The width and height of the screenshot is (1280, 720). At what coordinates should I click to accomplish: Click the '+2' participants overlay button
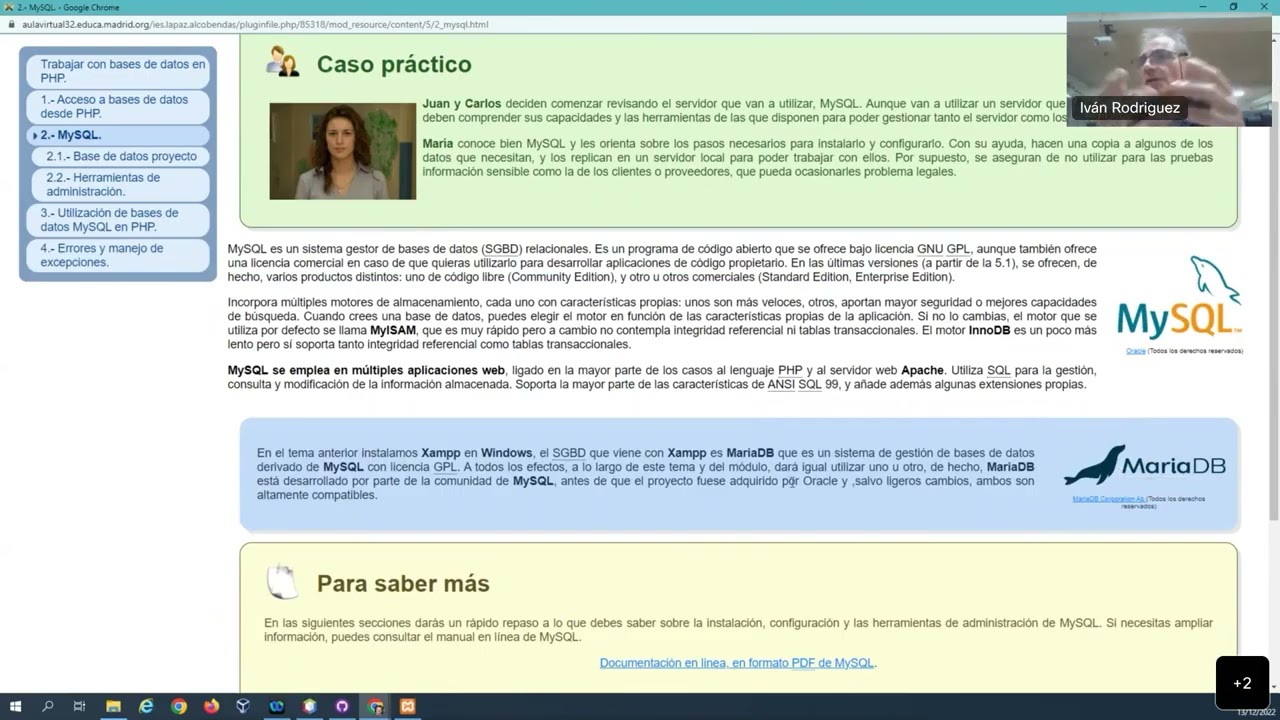click(1242, 683)
